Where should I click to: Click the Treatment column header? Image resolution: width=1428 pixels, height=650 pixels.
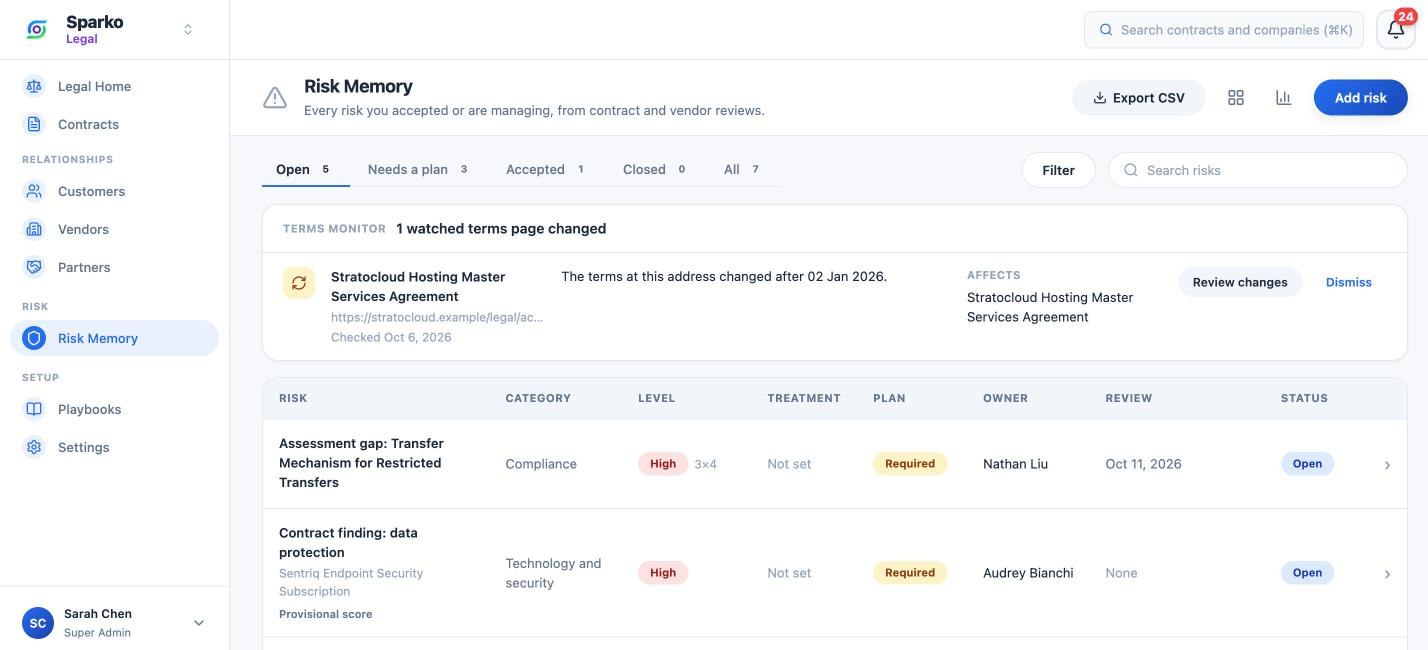804,398
